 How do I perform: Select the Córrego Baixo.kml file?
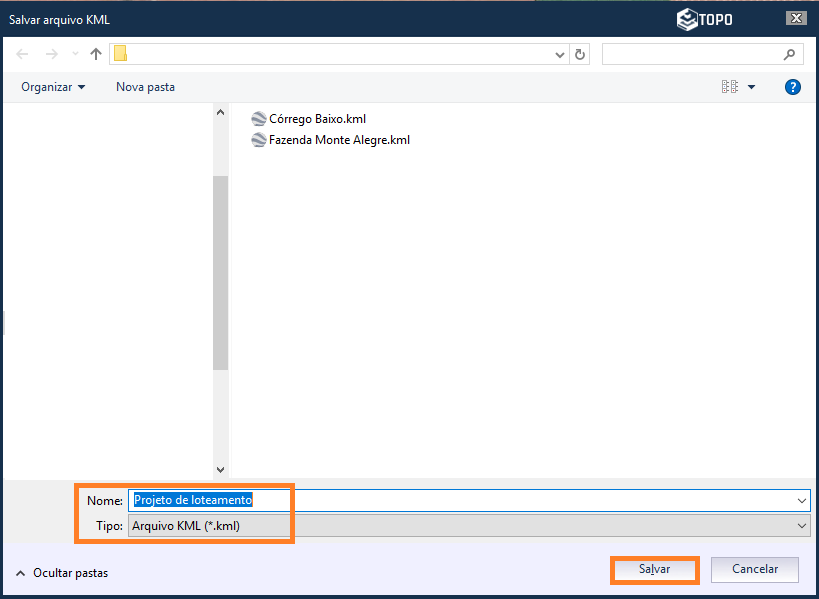[x=316, y=118]
